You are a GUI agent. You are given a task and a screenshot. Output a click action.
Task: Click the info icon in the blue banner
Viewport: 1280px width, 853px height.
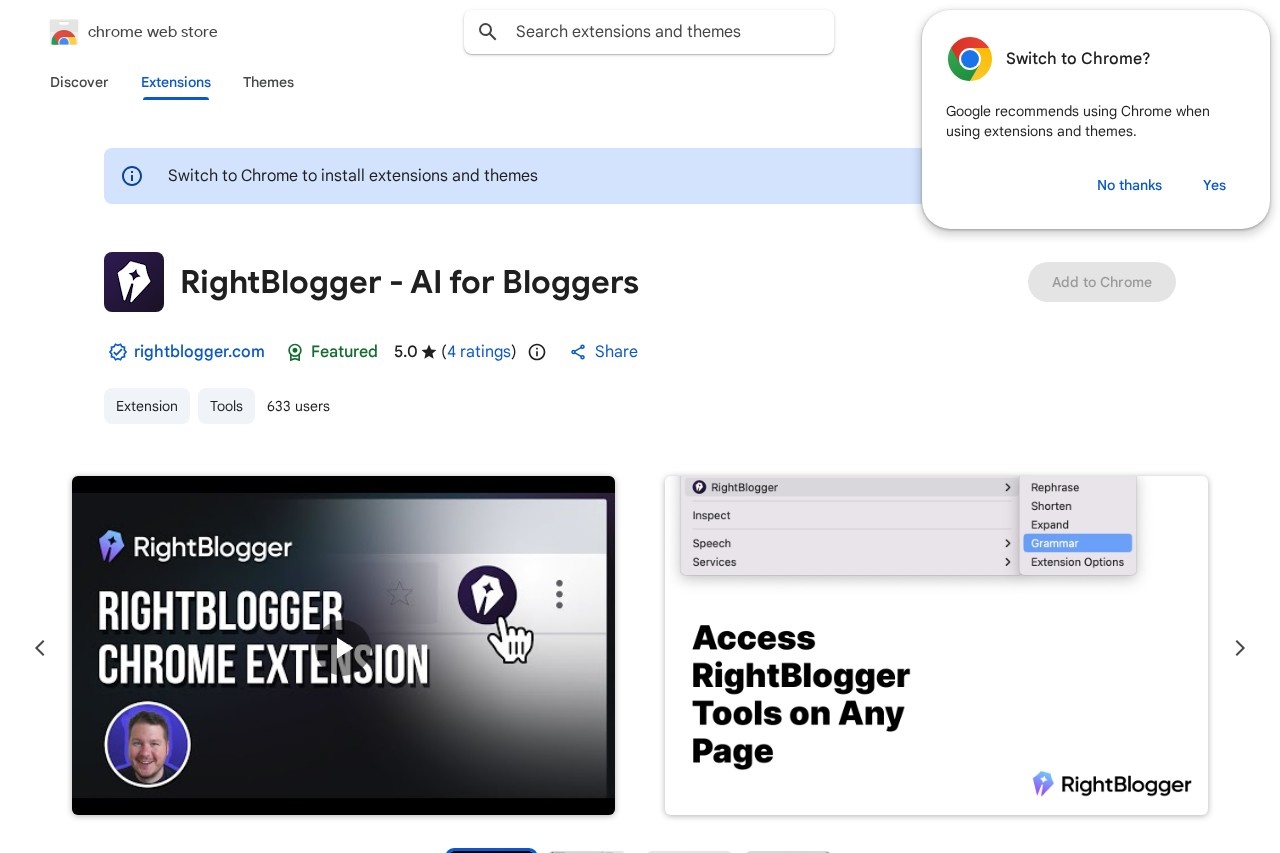(x=132, y=176)
